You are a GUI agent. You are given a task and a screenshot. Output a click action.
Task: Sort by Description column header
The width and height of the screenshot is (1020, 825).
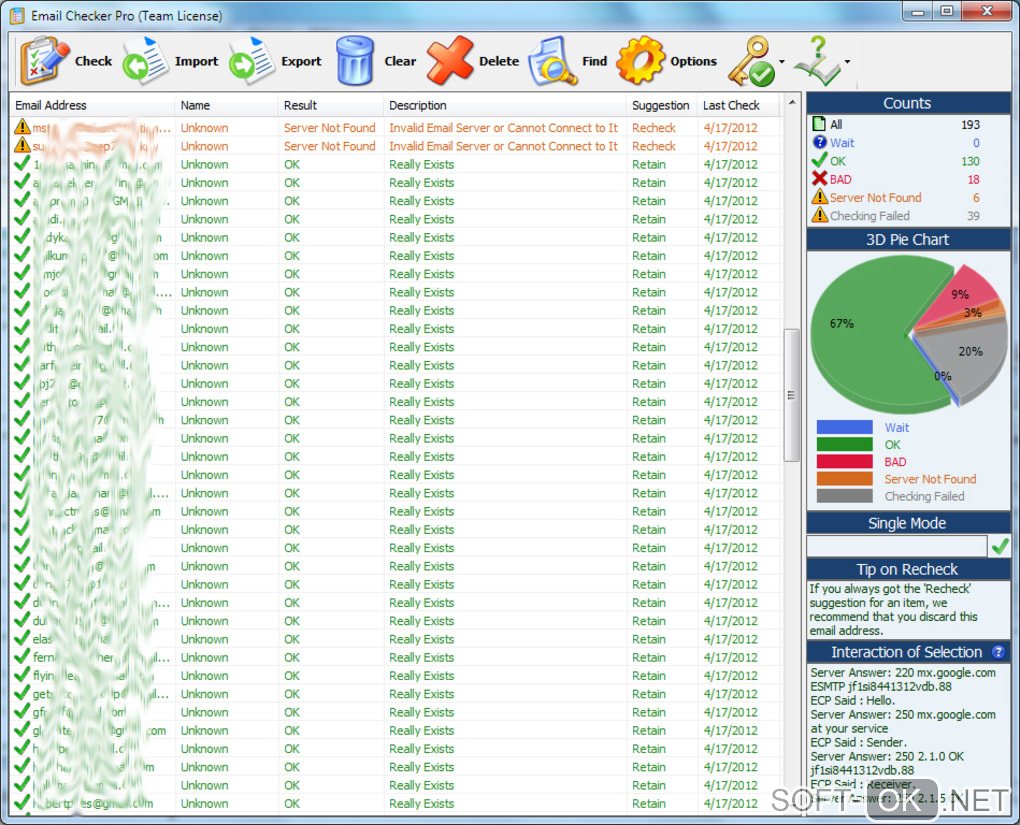click(504, 105)
